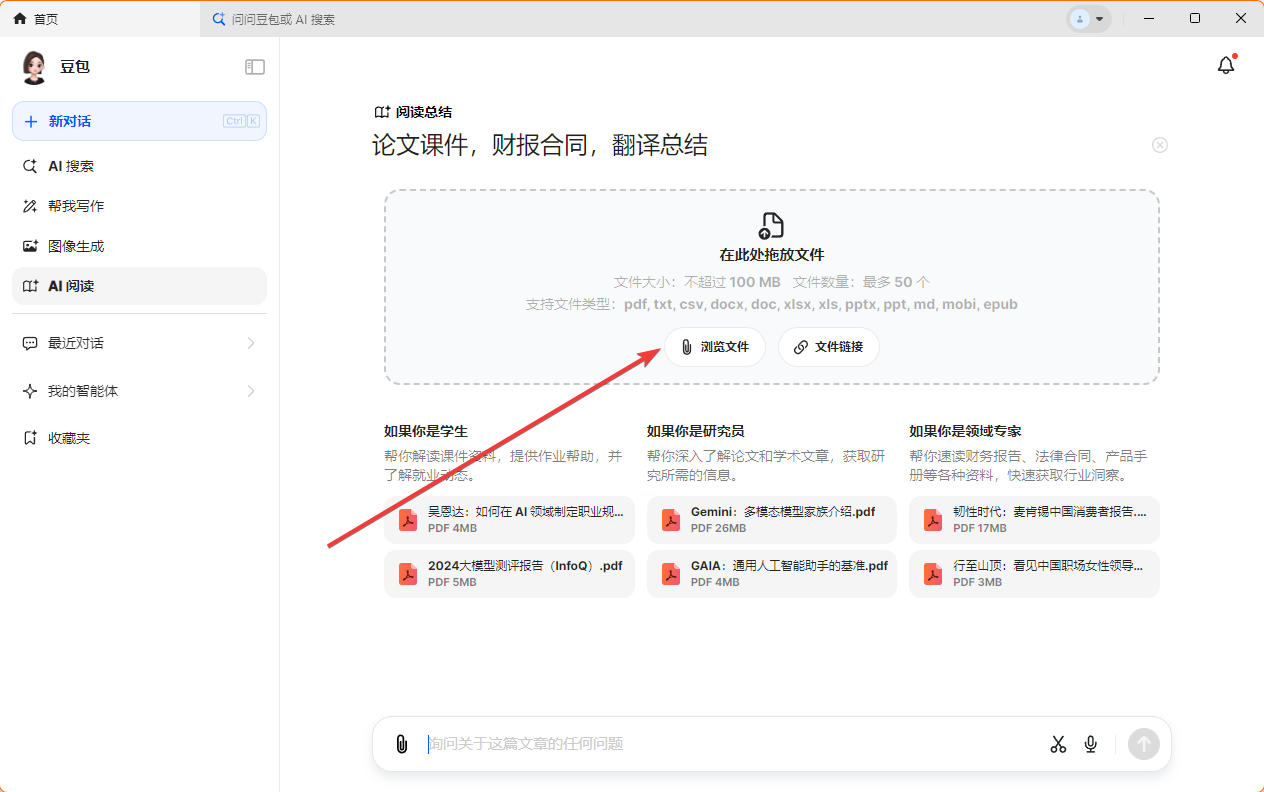Click the paperclip attach icon in input bar
1264x792 pixels.
coord(402,744)
